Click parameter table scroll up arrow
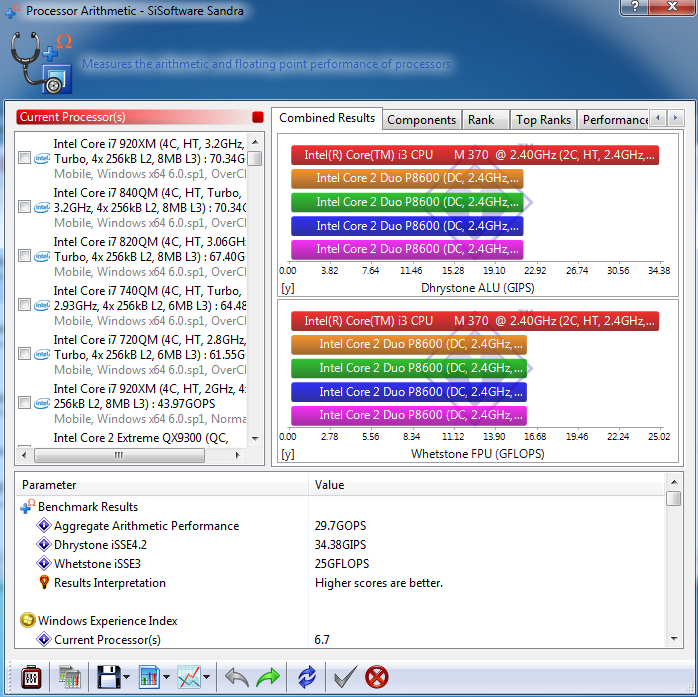The image size is (698, 697). 674,482
